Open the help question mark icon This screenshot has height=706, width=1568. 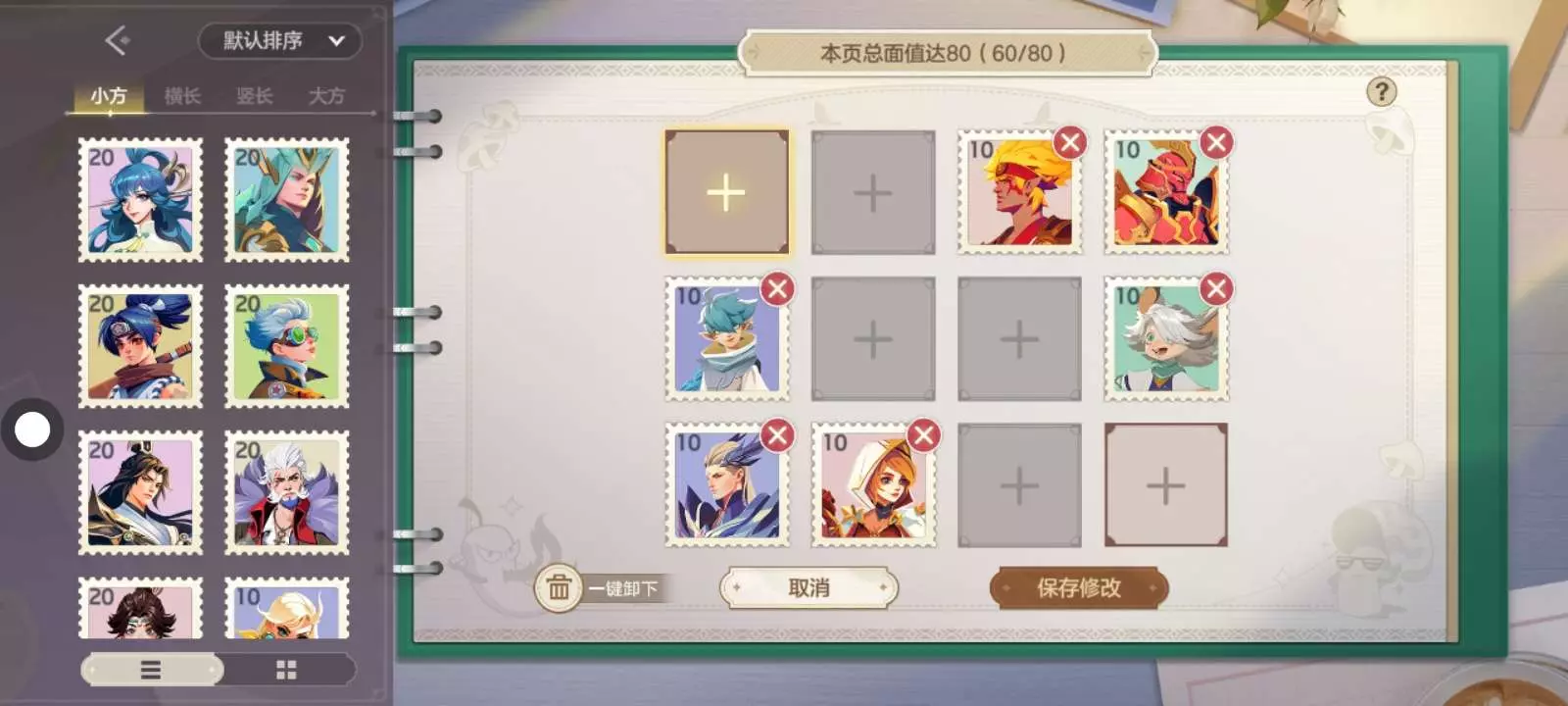coord(1381,92)
